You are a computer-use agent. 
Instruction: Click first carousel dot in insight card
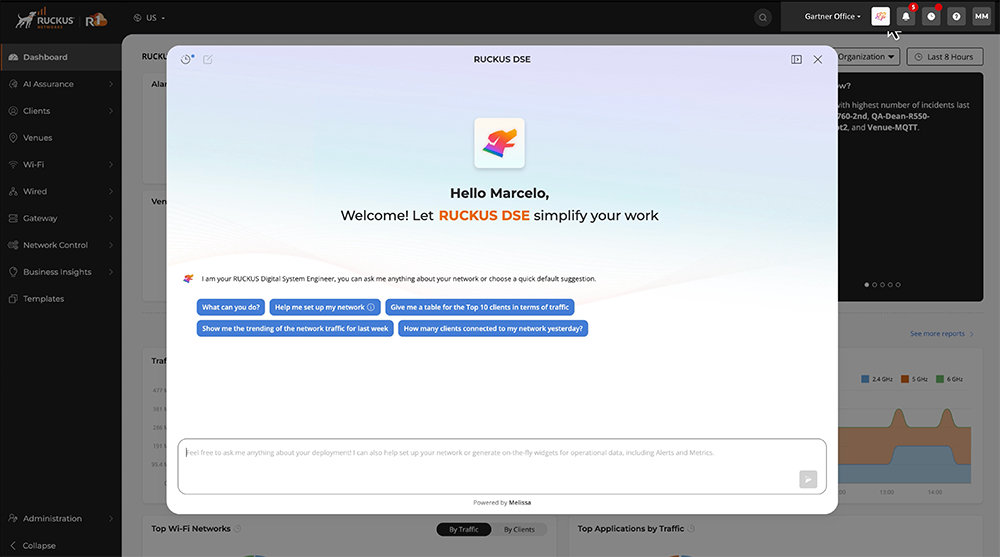coord(867,285)
